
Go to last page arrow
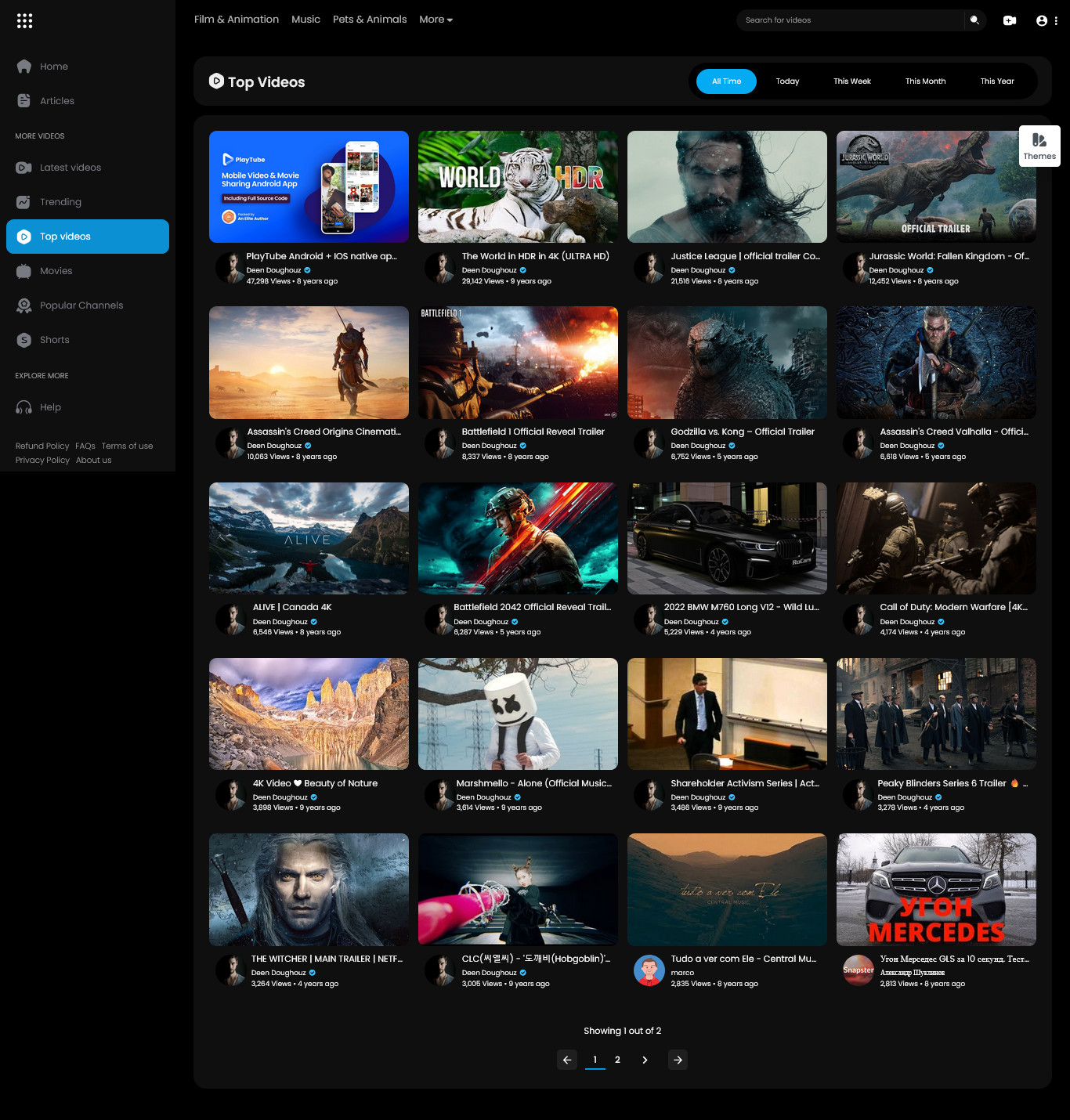click(678, 1060)
